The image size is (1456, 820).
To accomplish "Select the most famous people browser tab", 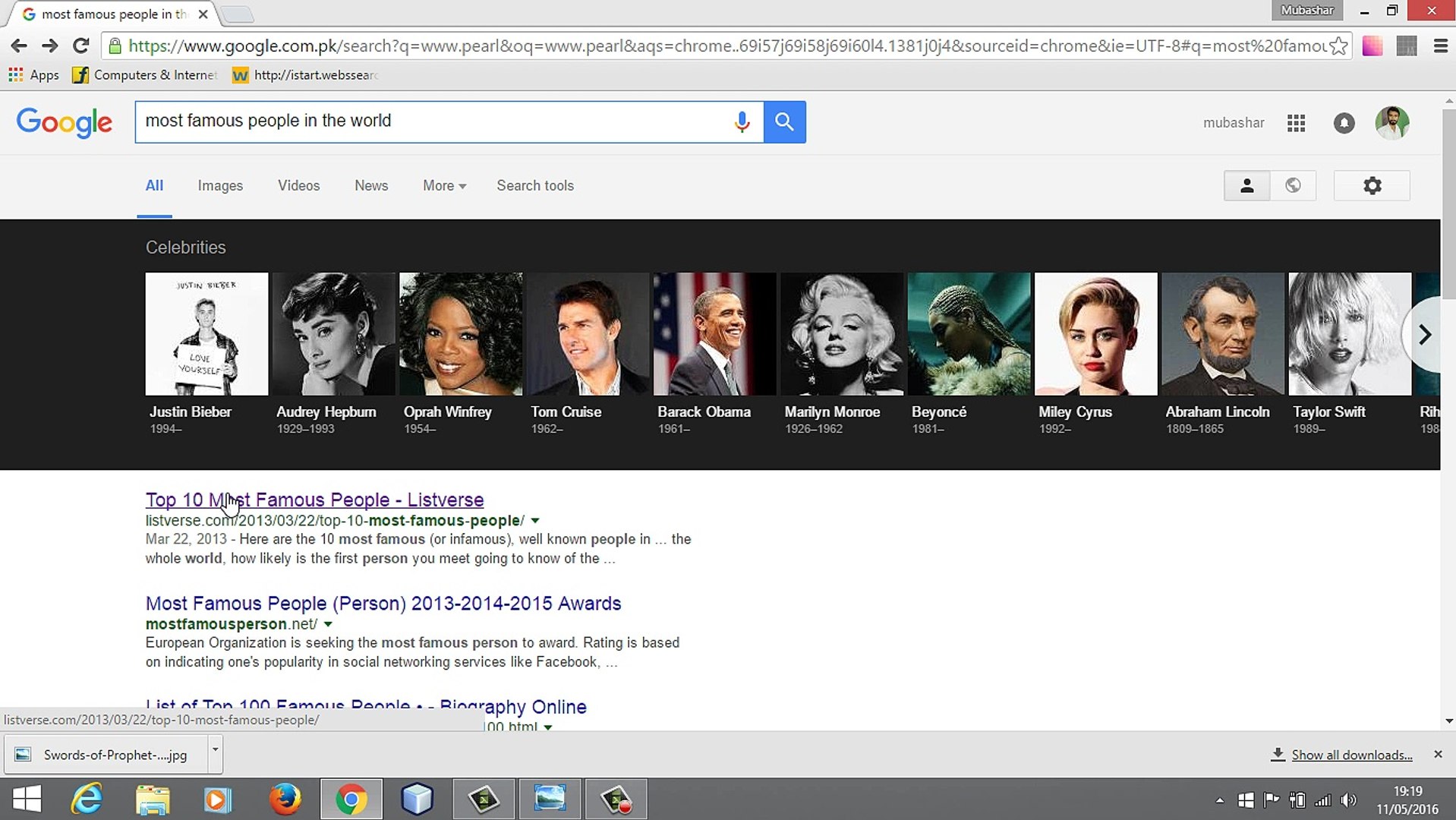I will point(114,14).
